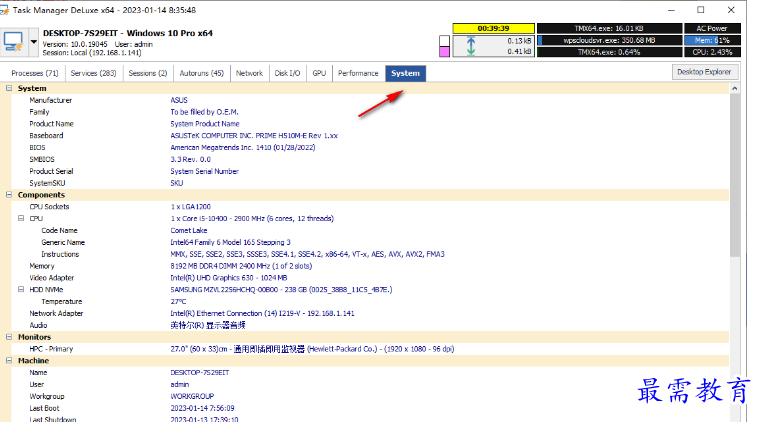759x422 pixels.
Task: Collapse the Machine section
Action: click(x=9, y=361)
